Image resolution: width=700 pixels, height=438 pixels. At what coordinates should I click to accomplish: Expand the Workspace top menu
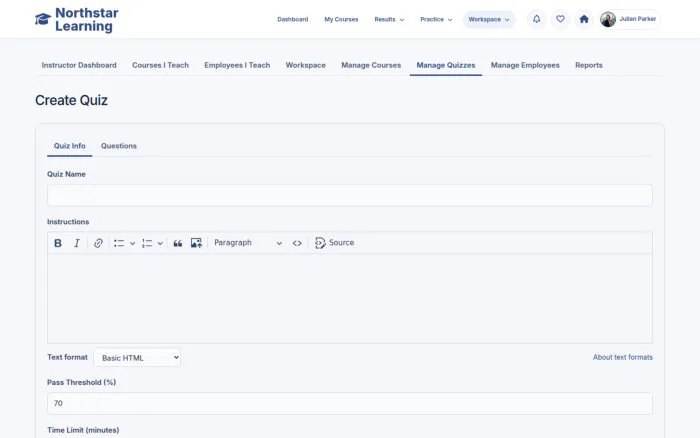(489, 19)
